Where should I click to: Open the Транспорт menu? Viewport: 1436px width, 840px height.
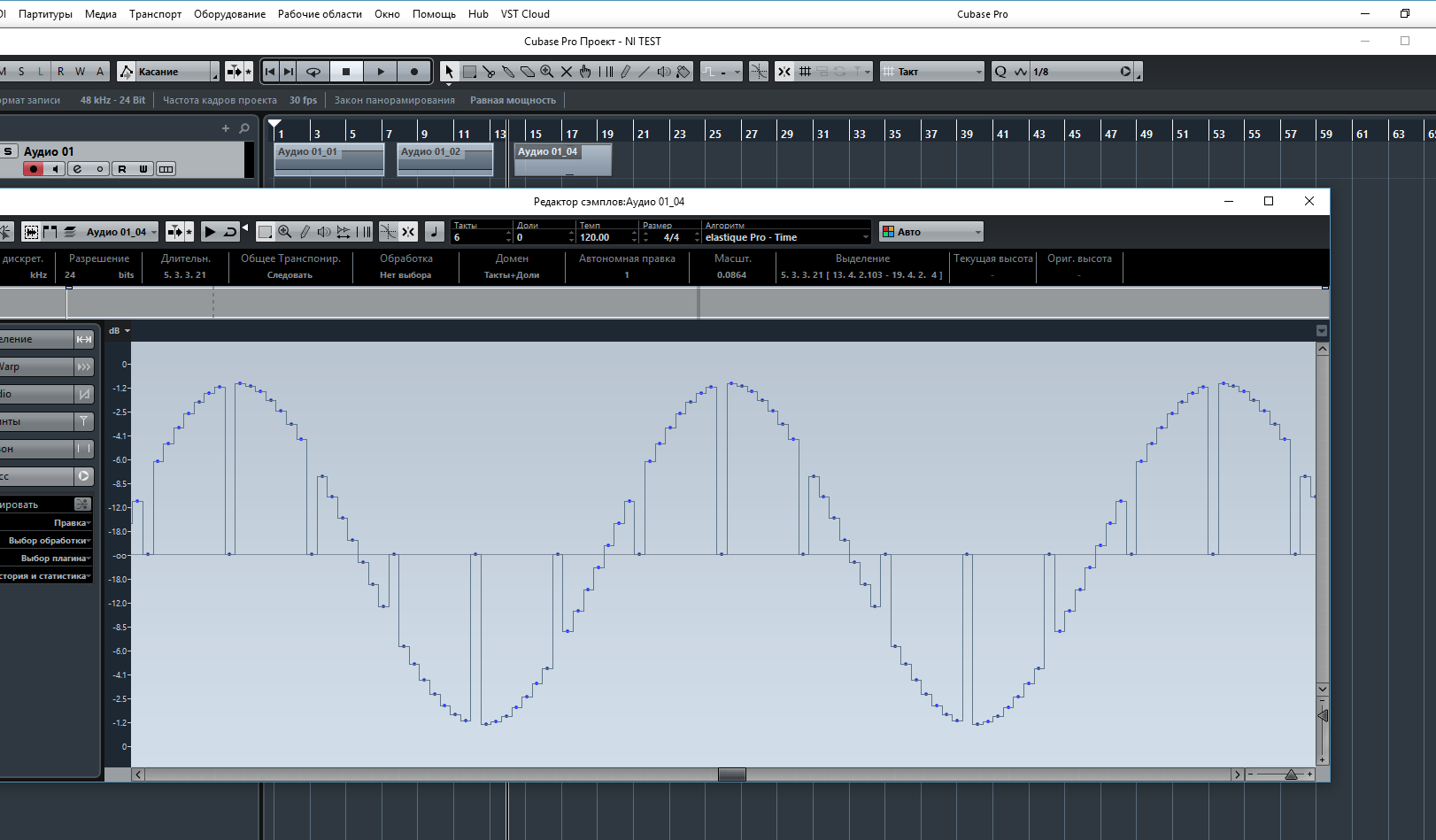tap(156, 14)
